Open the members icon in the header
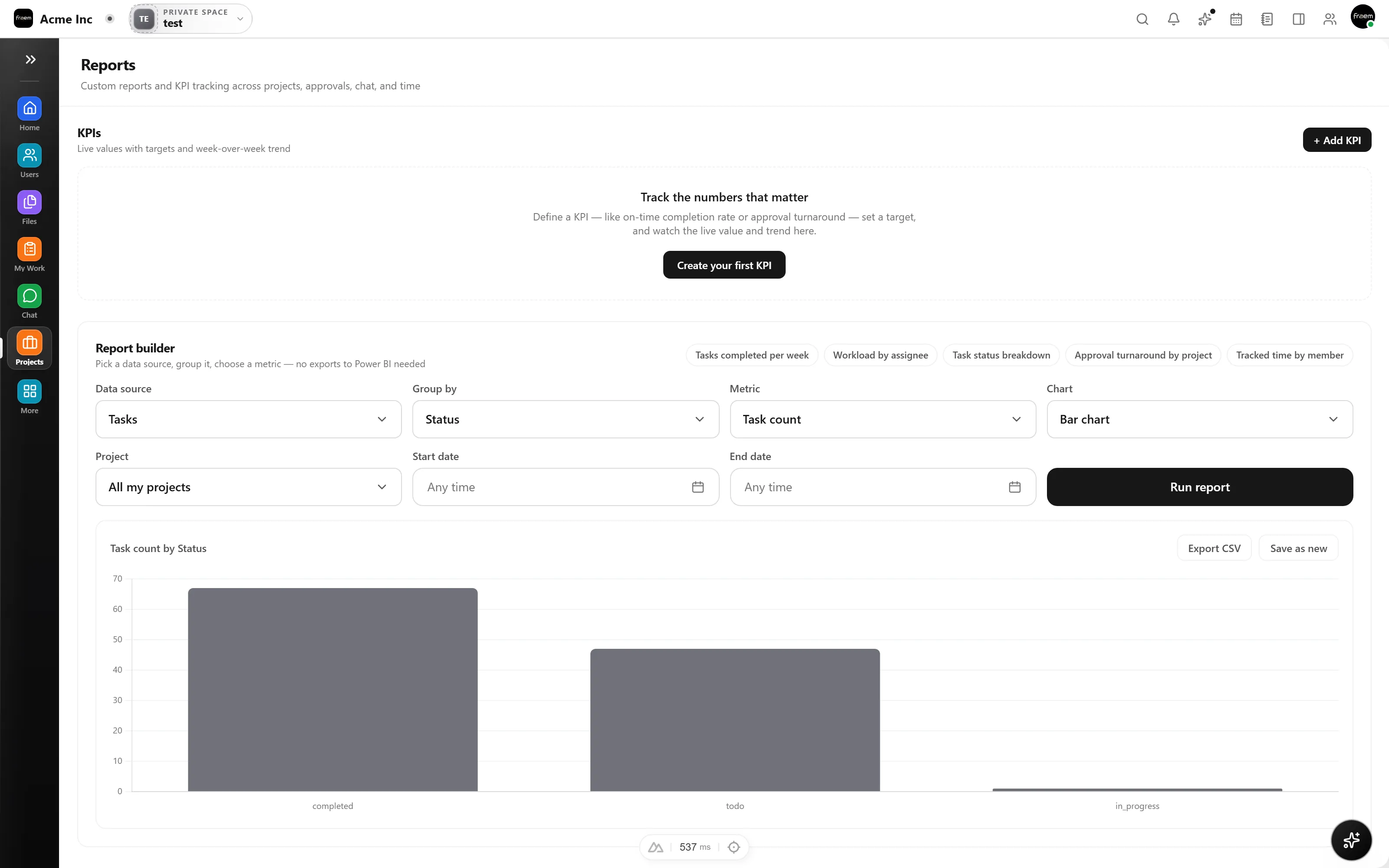The width and height of the screenshot is (1389, 868). (x=1329, y=19)
